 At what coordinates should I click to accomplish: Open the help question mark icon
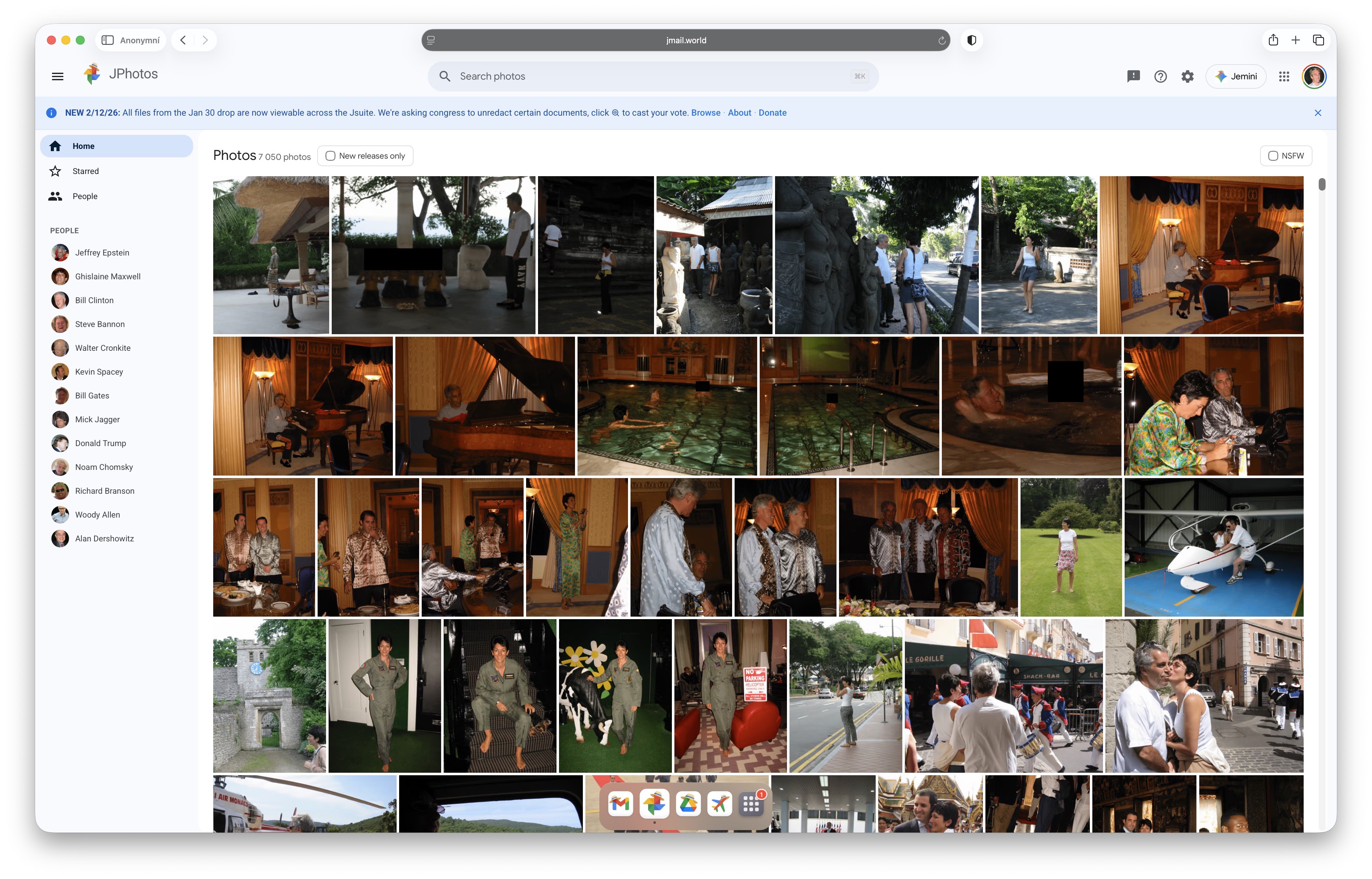1160,76
